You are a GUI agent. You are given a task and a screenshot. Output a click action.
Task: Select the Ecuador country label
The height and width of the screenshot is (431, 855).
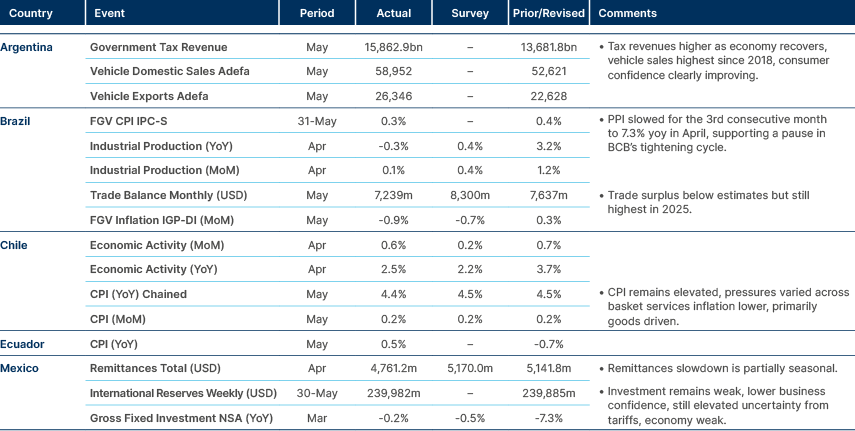pyautogui.click(x=21, y=344)
